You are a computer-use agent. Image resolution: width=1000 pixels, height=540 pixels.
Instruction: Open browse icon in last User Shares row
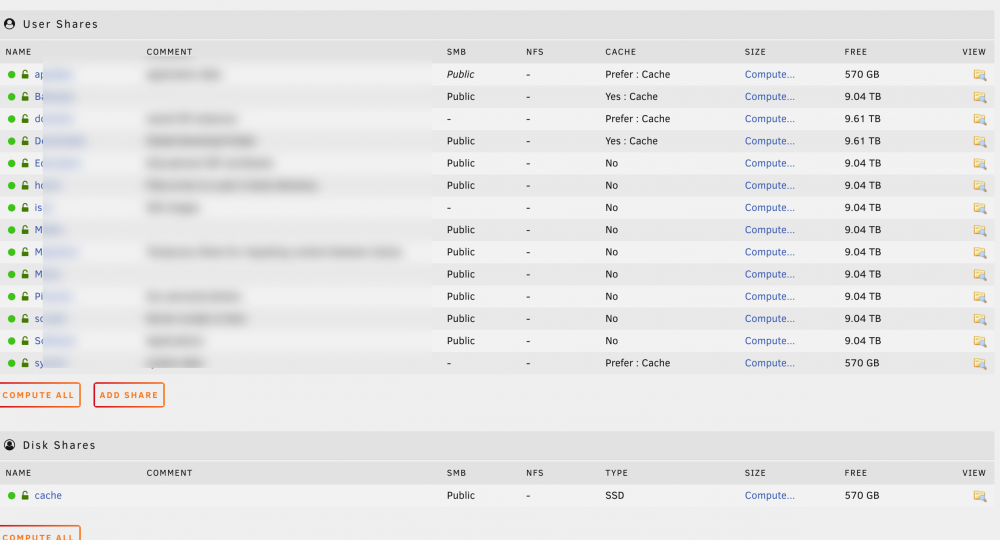(980, 363)
